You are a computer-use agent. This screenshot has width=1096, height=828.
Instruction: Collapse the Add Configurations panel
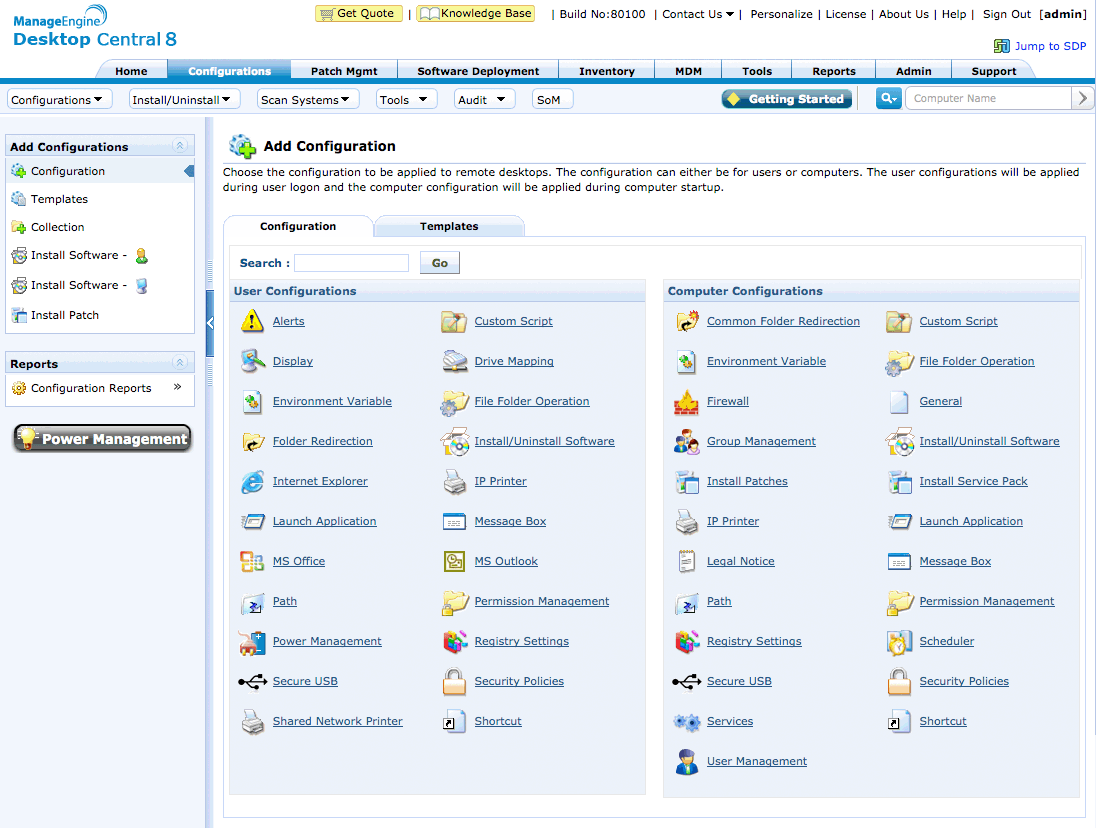pyautogui.click(x=180, y=145)
